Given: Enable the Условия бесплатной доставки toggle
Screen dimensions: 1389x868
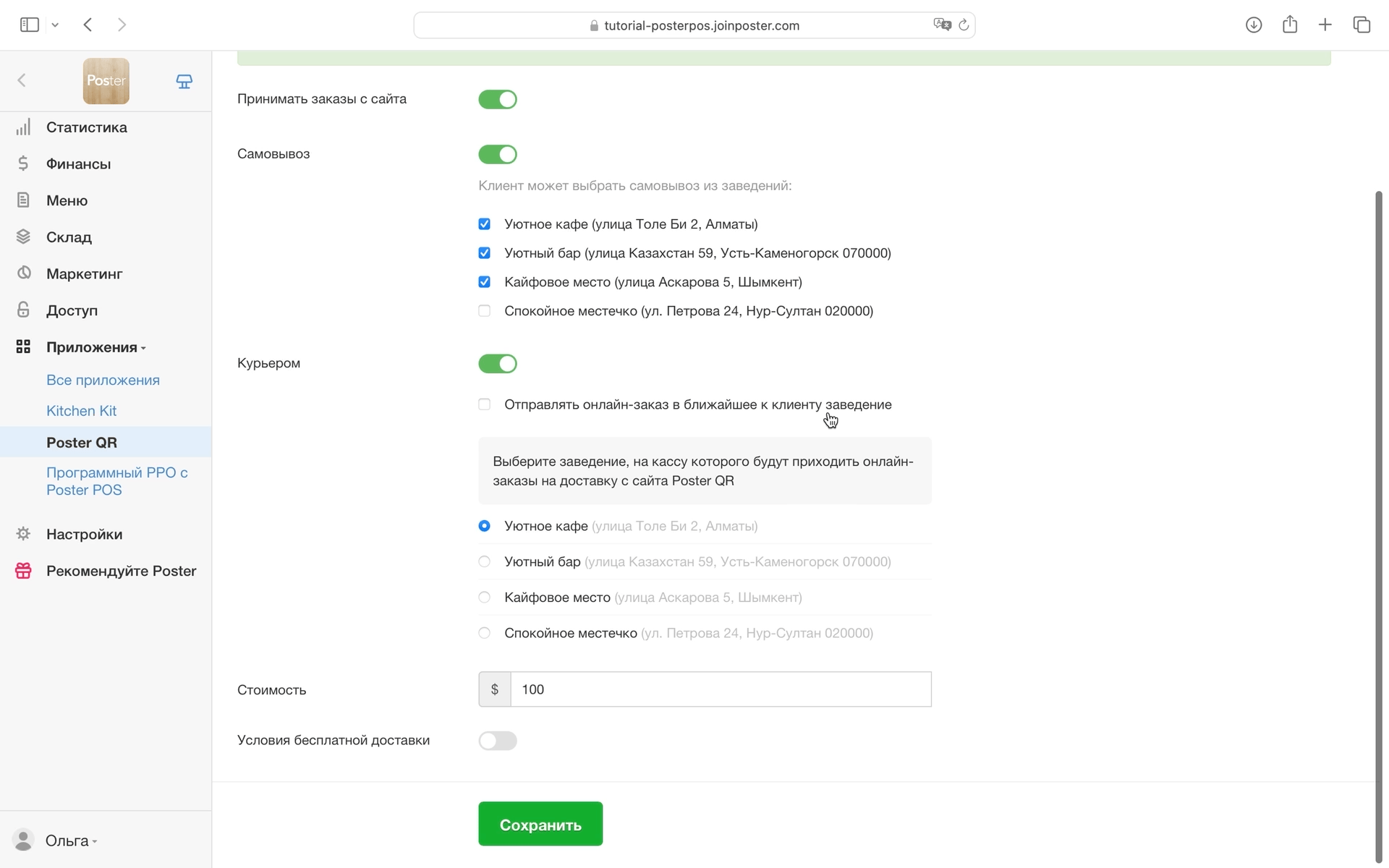Looking at the screenshot, I should (x=498, y=741).
